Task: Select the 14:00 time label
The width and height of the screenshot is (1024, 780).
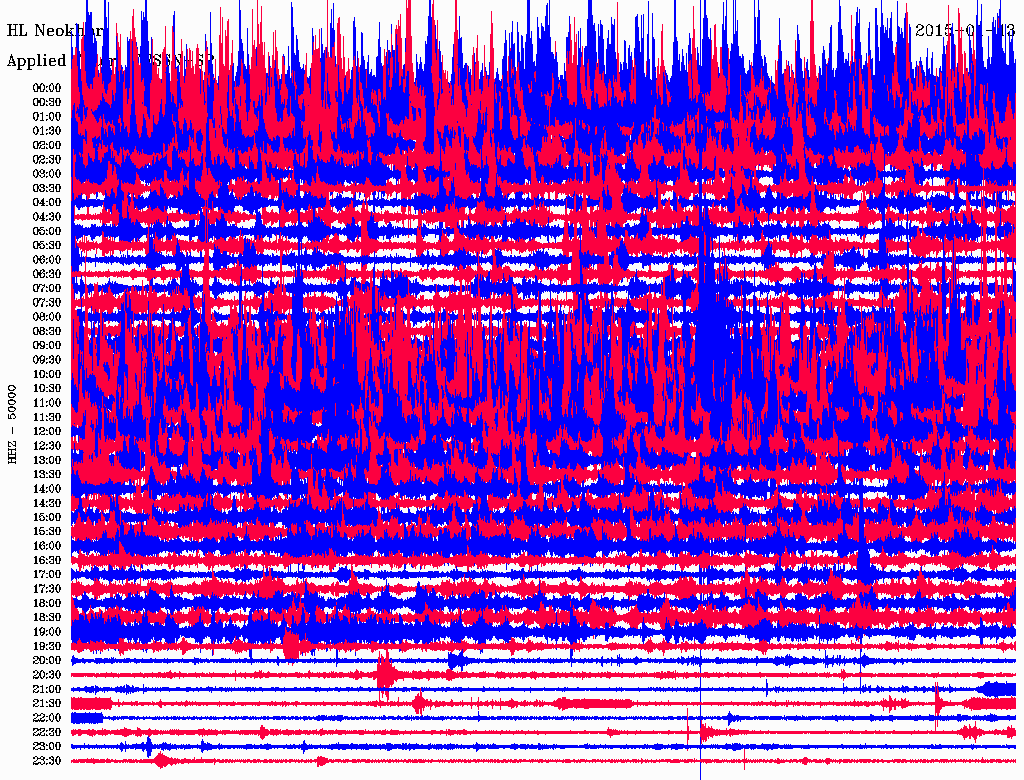Action: (x=47, y=489)
